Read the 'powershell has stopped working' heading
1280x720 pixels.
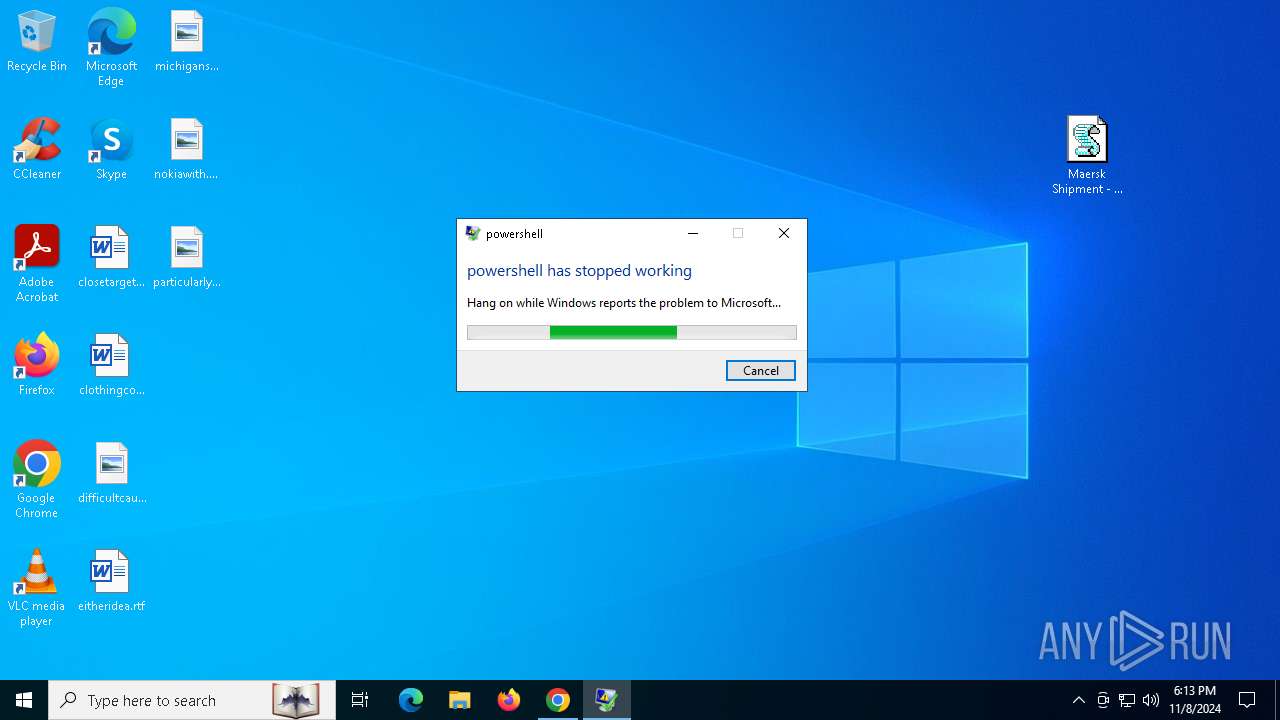[579, 271]
